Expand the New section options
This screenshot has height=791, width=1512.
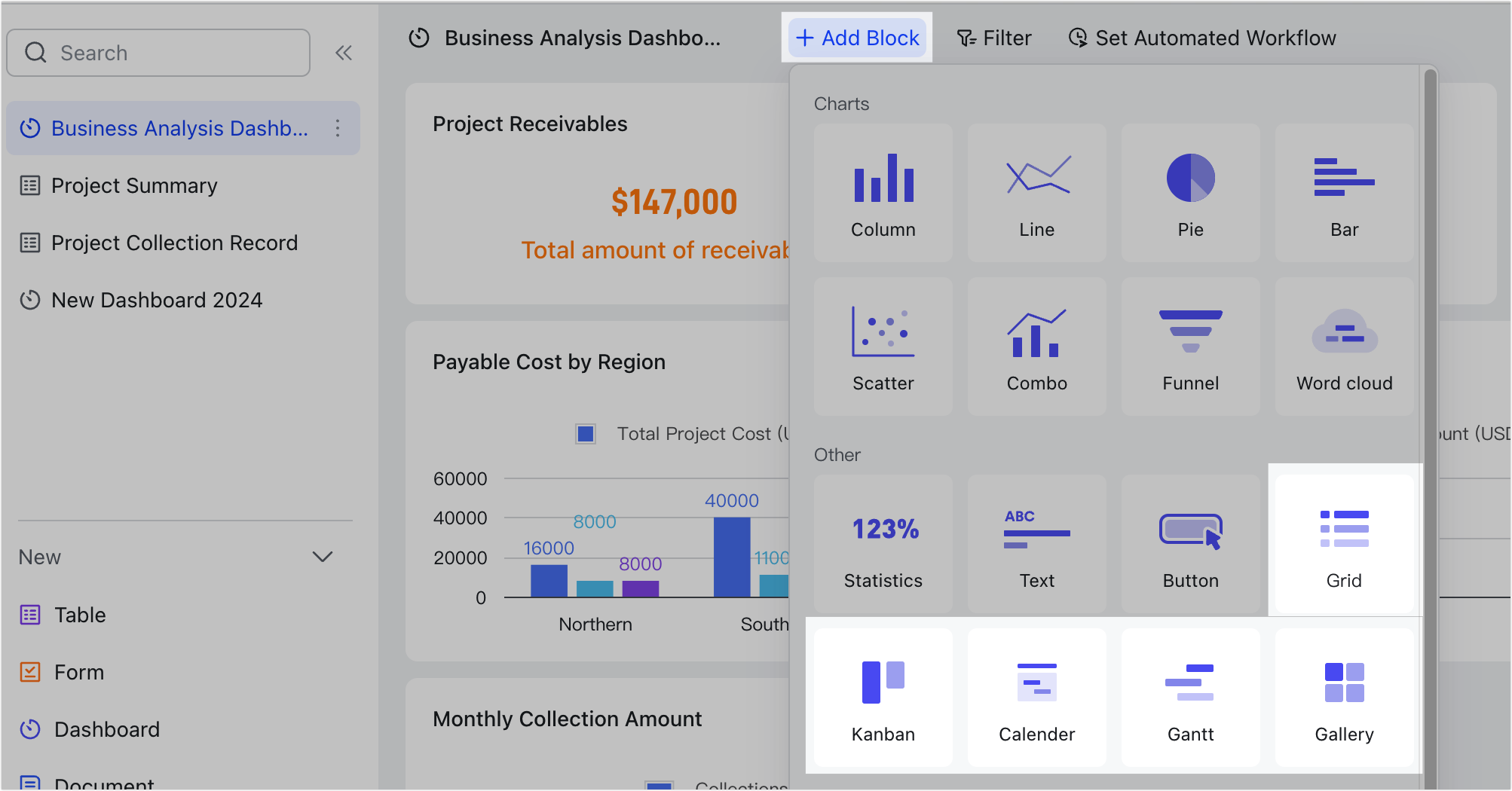tap(323, 557)
